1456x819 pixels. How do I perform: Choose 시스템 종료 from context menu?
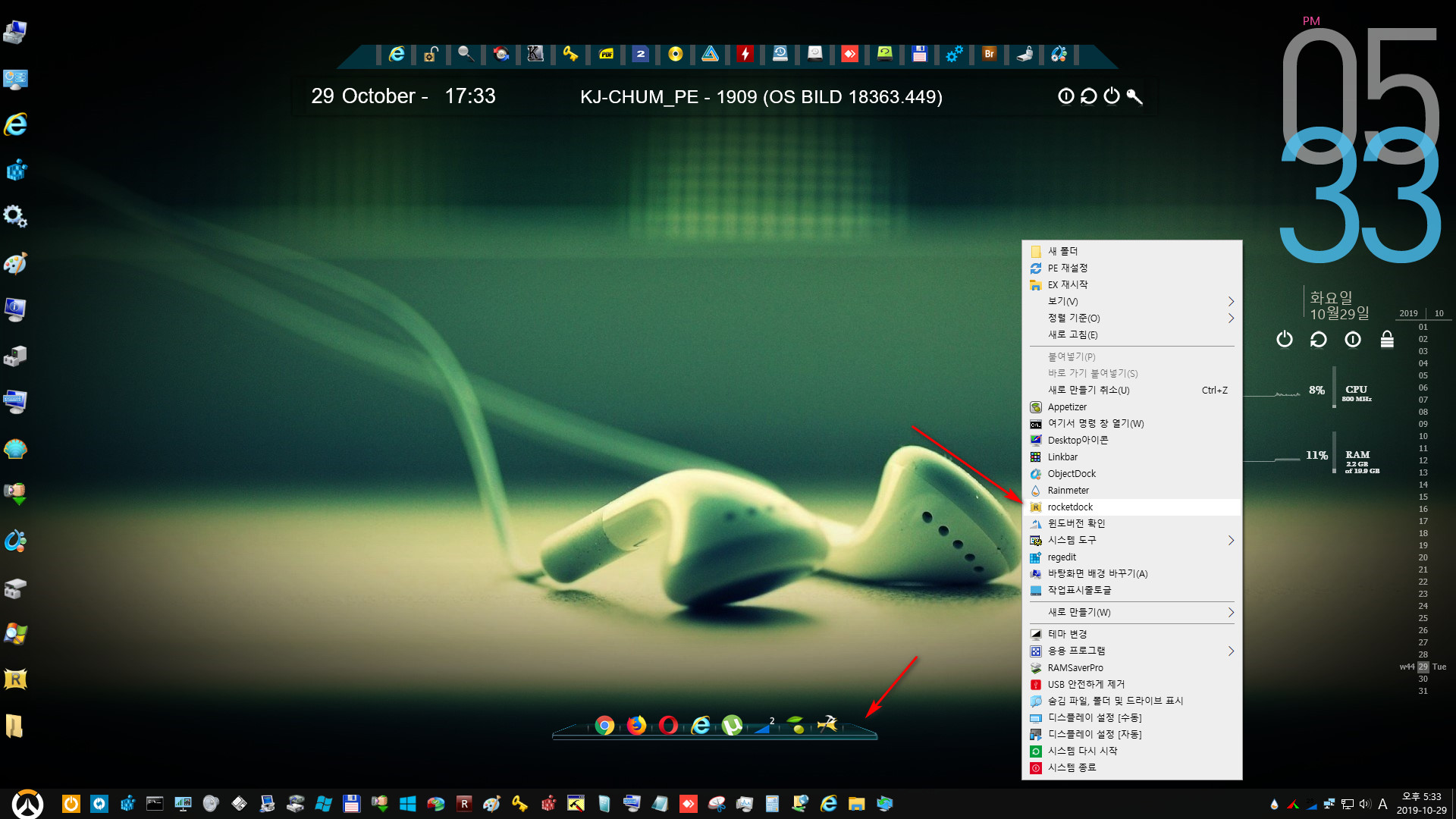[1132, 767]
